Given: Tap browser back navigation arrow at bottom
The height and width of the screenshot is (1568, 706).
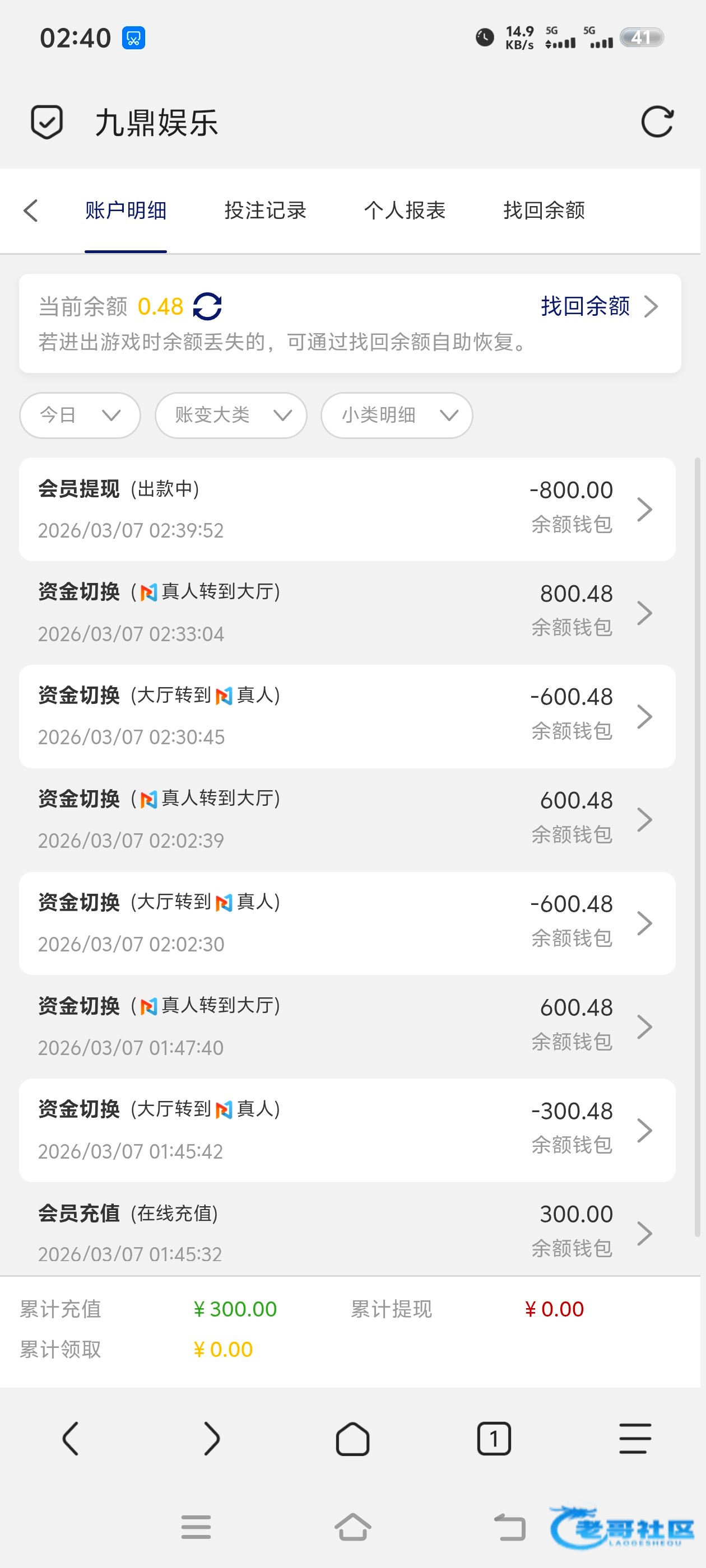Looking at the screenshot, I should pos(71,1438).
